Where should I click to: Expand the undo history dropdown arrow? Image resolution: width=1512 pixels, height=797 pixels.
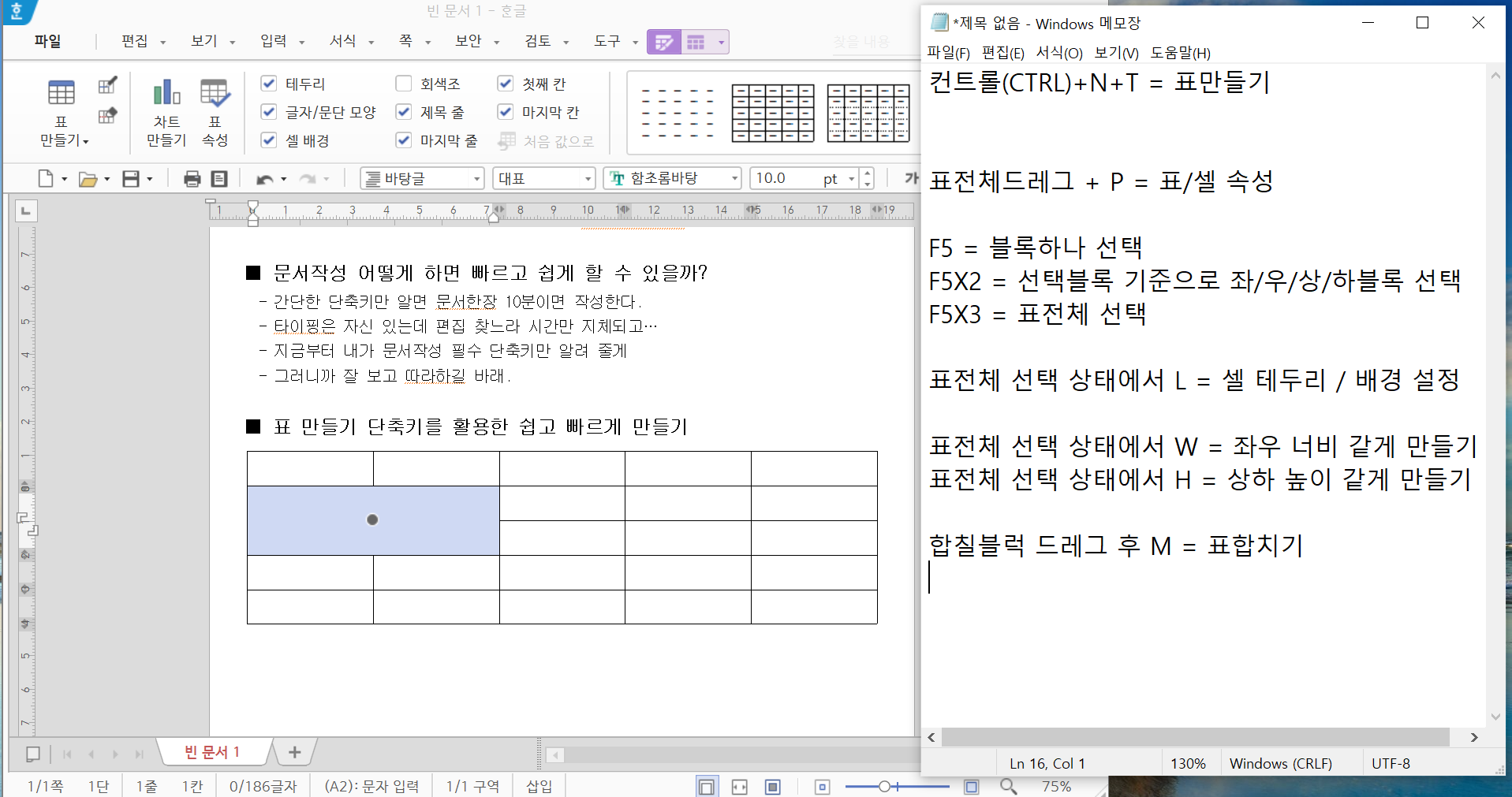tap(283, 180)
